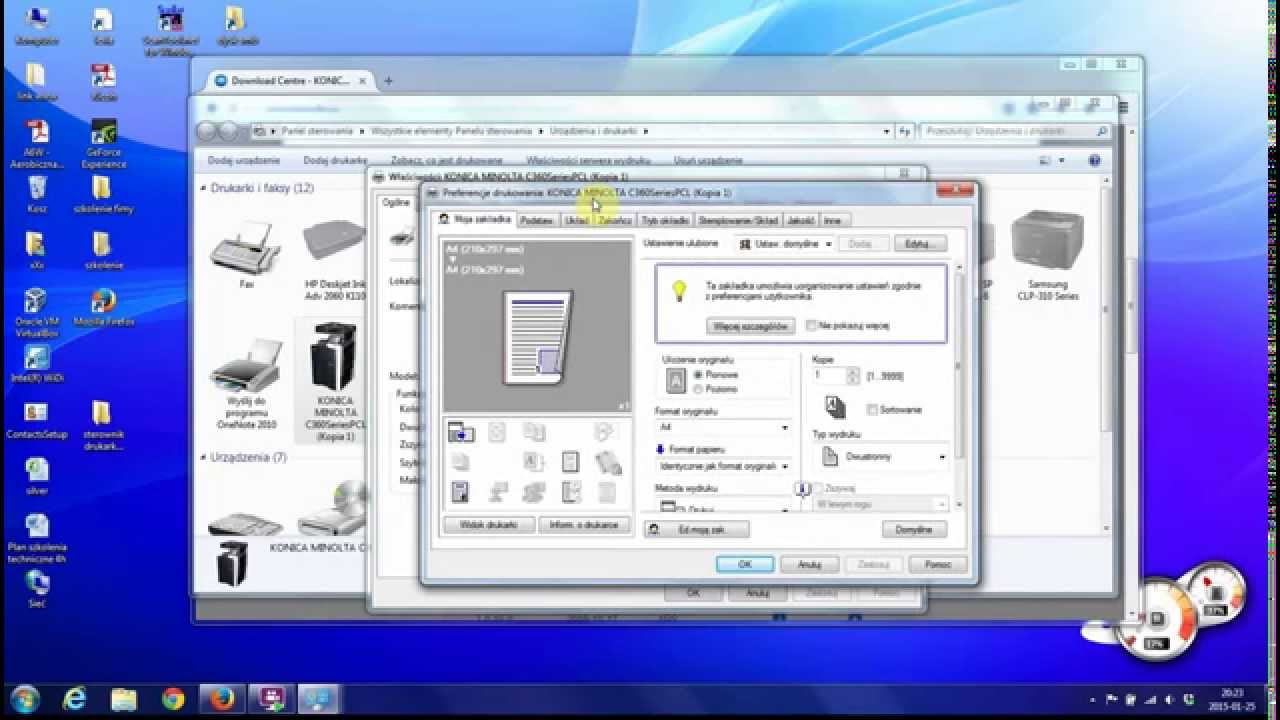1280x720 pixels.
Task: Select 'Wyślij do programu OneNote 2010' printer
Action: click(x=246, y=383)
